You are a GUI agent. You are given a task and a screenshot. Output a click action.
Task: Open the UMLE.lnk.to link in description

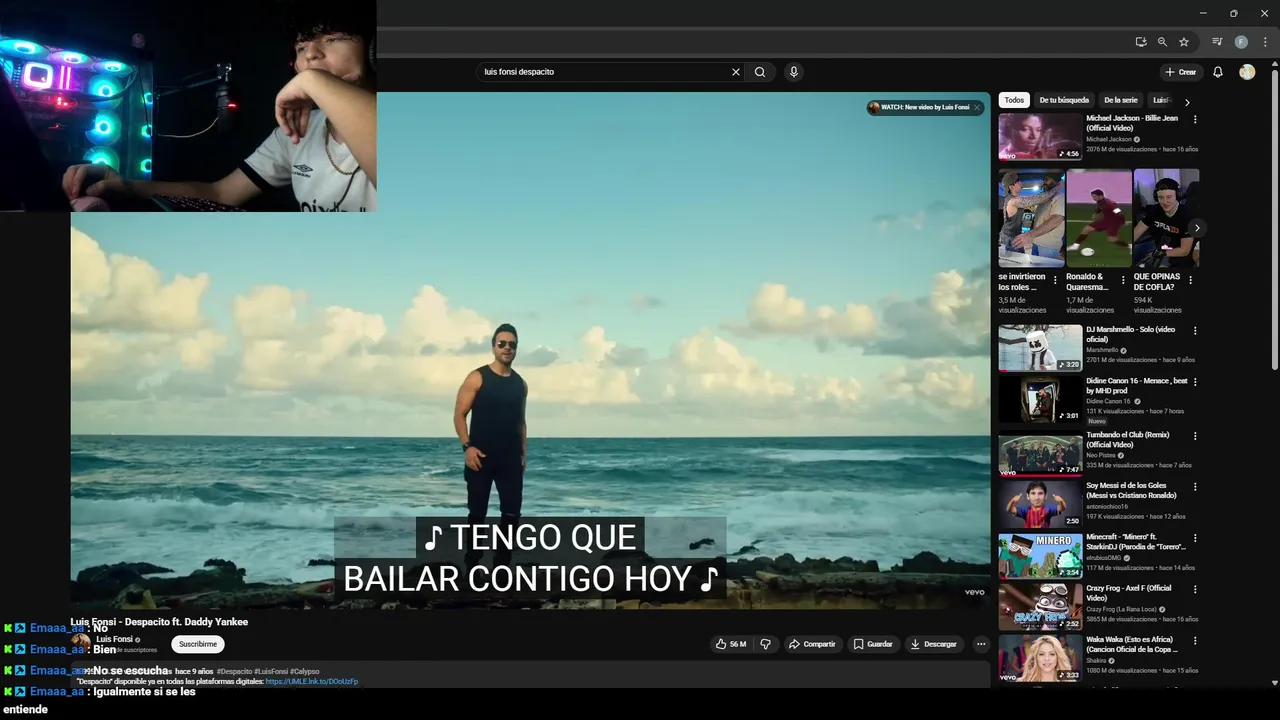[312, 681]
